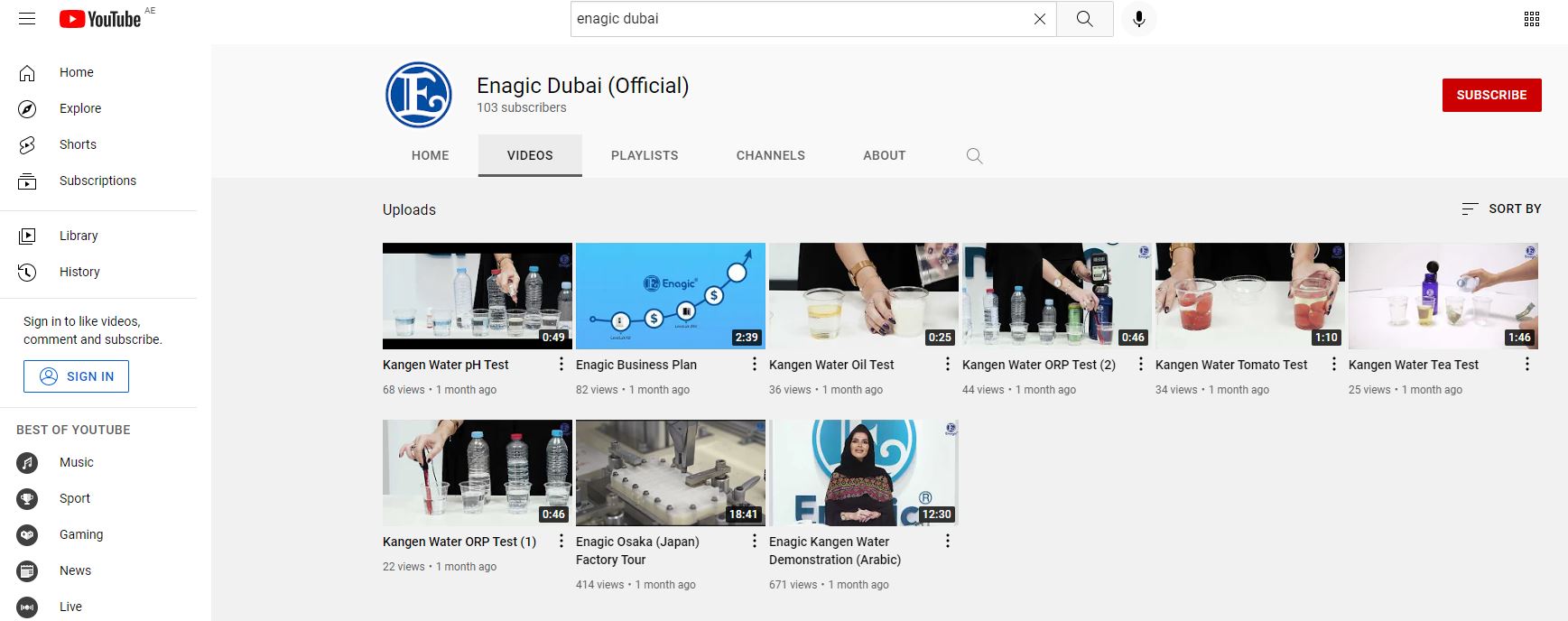The width and height of the screenshot is (1568, 621).
Task: Play the Kangen Water Tea Test thumbnail
Action: pos(1443,296)
